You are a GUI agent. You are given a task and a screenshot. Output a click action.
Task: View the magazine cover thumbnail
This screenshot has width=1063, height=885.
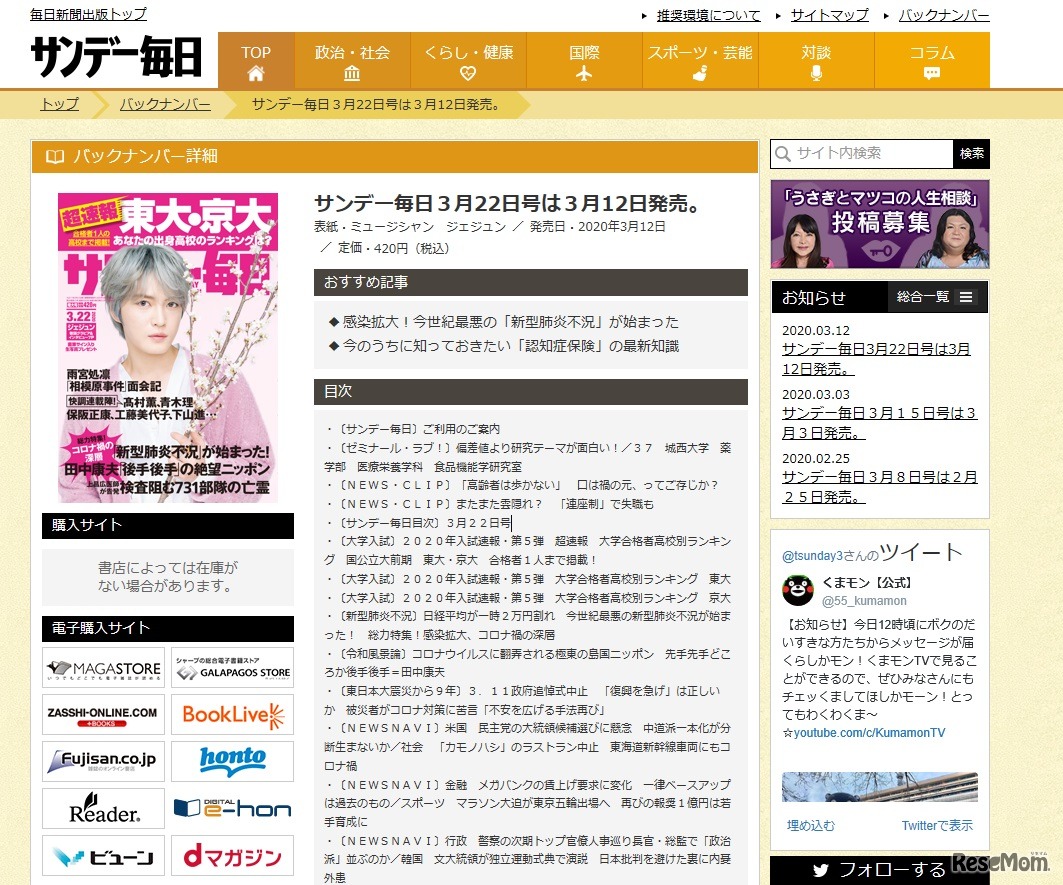coord(167,345)
